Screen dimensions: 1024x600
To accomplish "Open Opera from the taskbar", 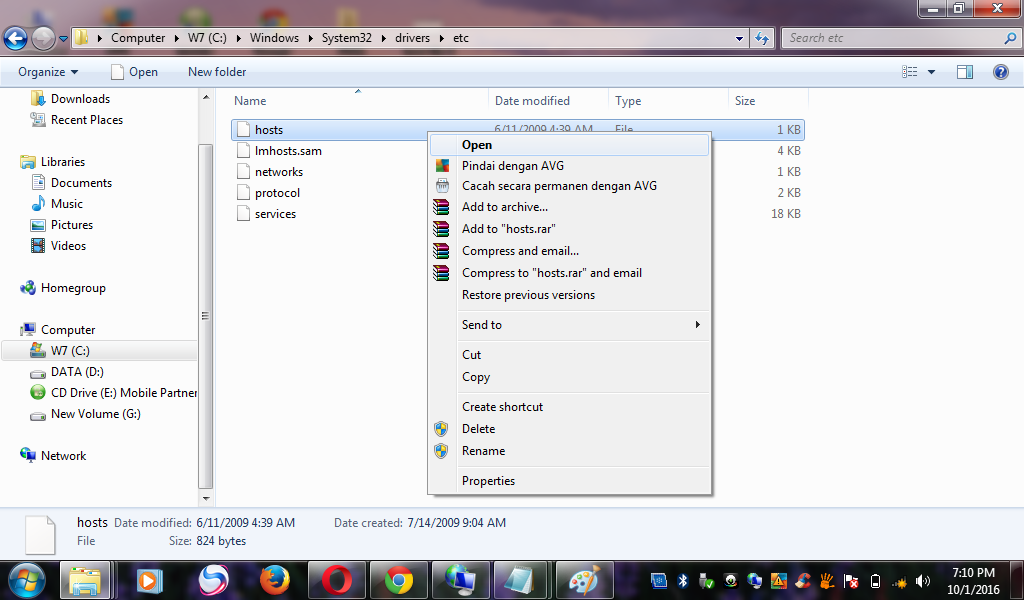I will pos(336,580).
